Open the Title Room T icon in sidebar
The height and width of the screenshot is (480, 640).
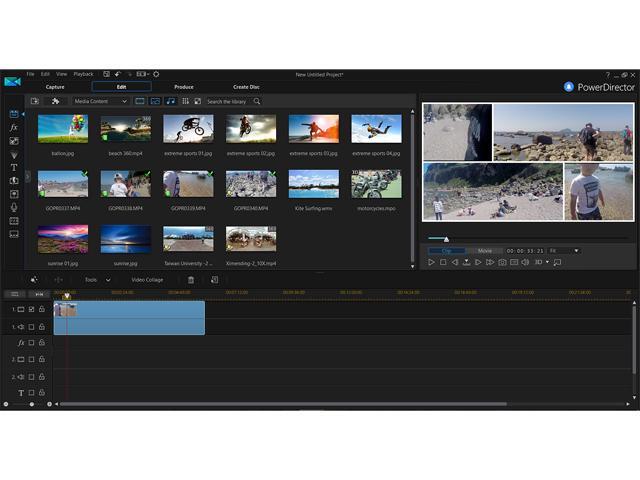14,167
